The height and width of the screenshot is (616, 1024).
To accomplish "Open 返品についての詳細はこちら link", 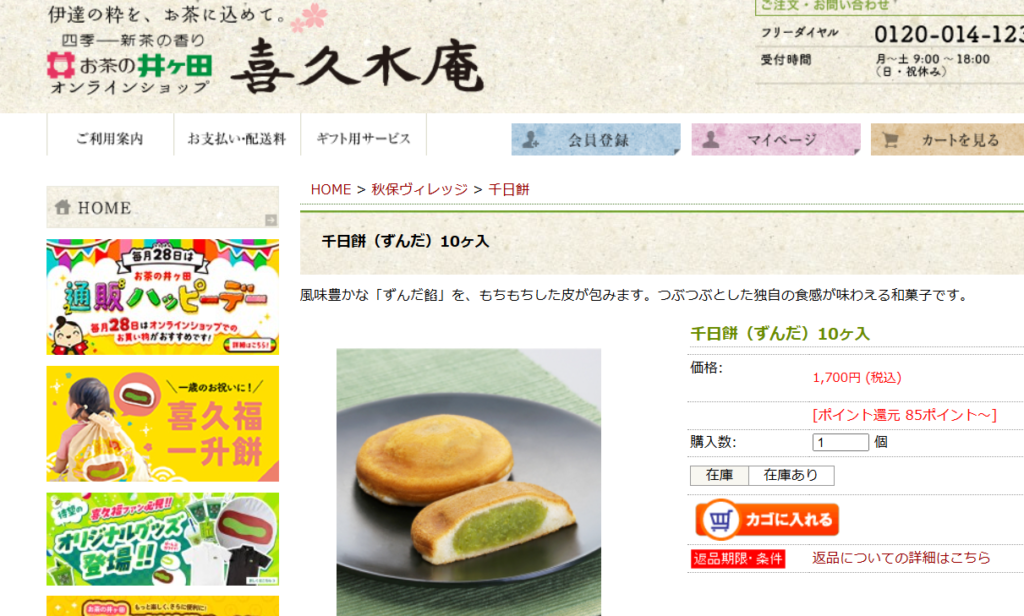I will click(901, 558).
